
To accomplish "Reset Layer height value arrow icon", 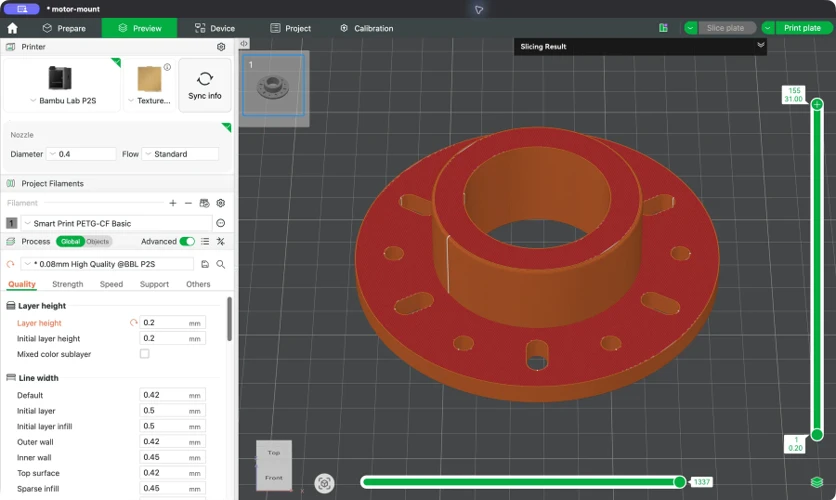I will point(133,322).
